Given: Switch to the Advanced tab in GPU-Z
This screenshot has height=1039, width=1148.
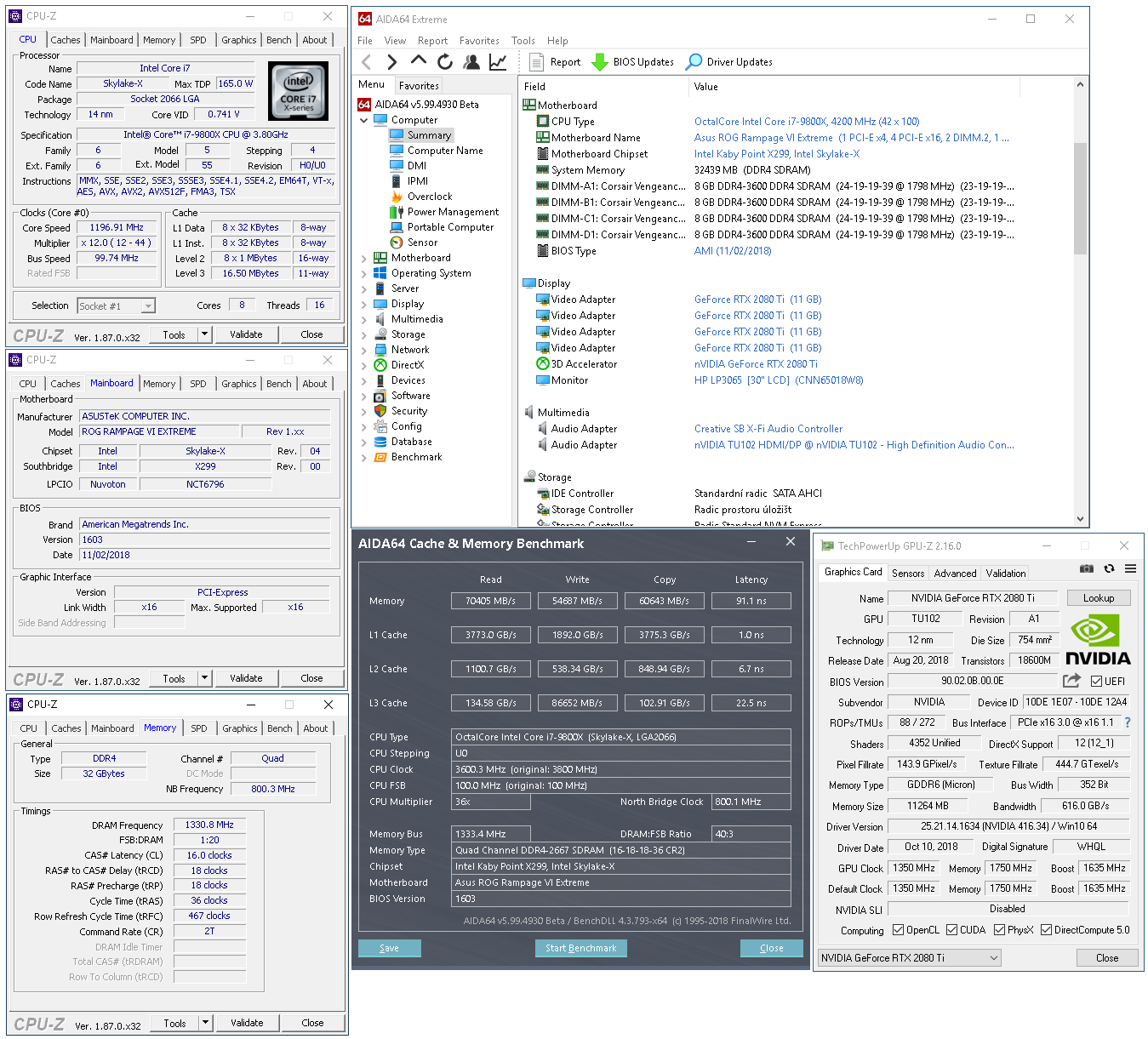Looking at the screenshot, I should (955, 574).
